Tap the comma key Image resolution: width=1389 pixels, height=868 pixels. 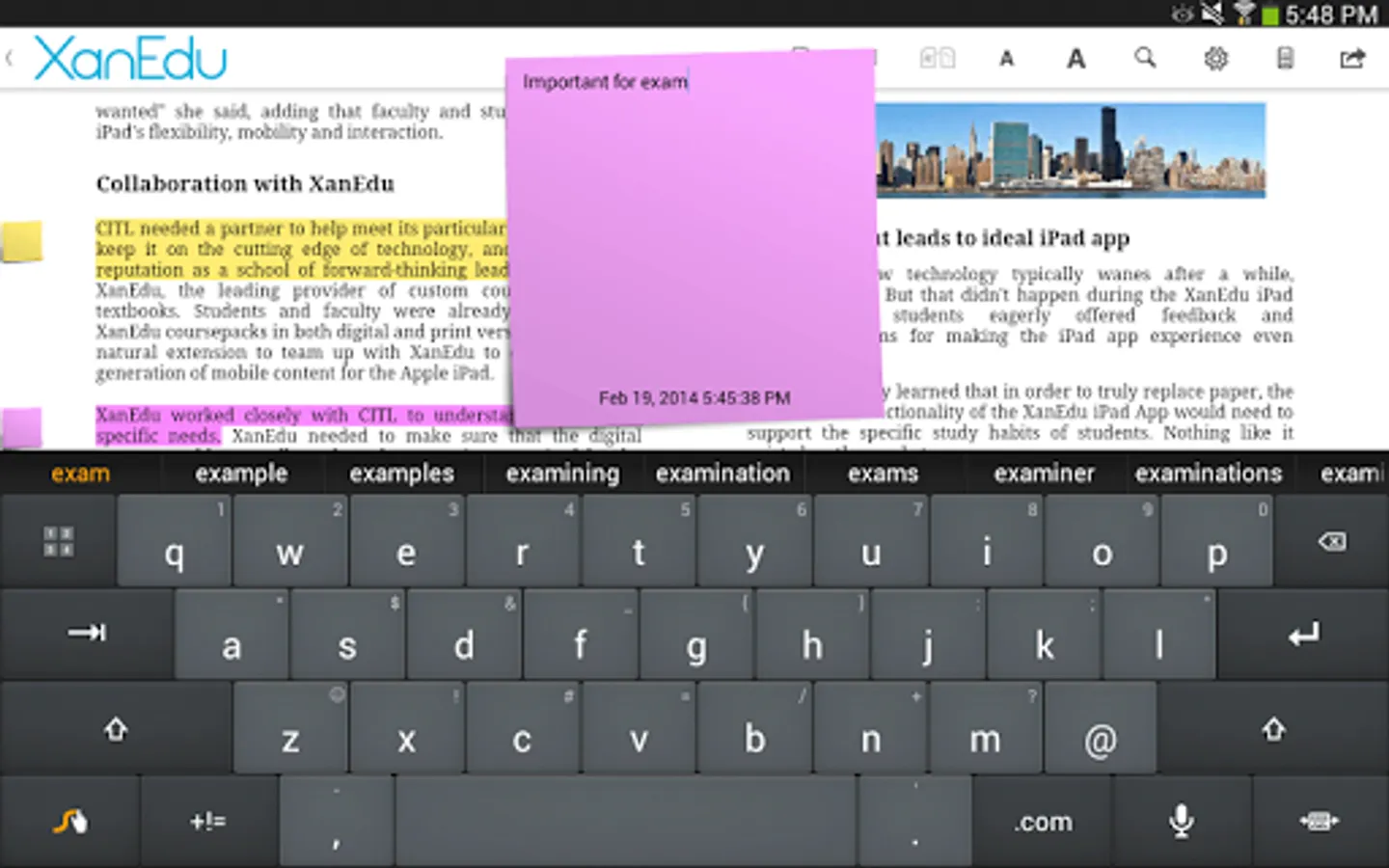[337, 821]
